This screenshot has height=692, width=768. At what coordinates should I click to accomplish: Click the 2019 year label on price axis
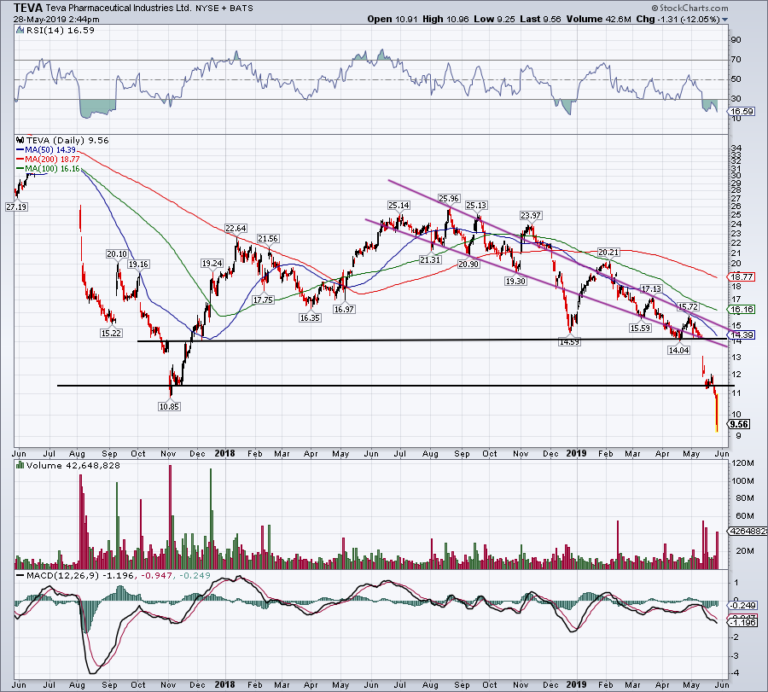click(576, 453)
